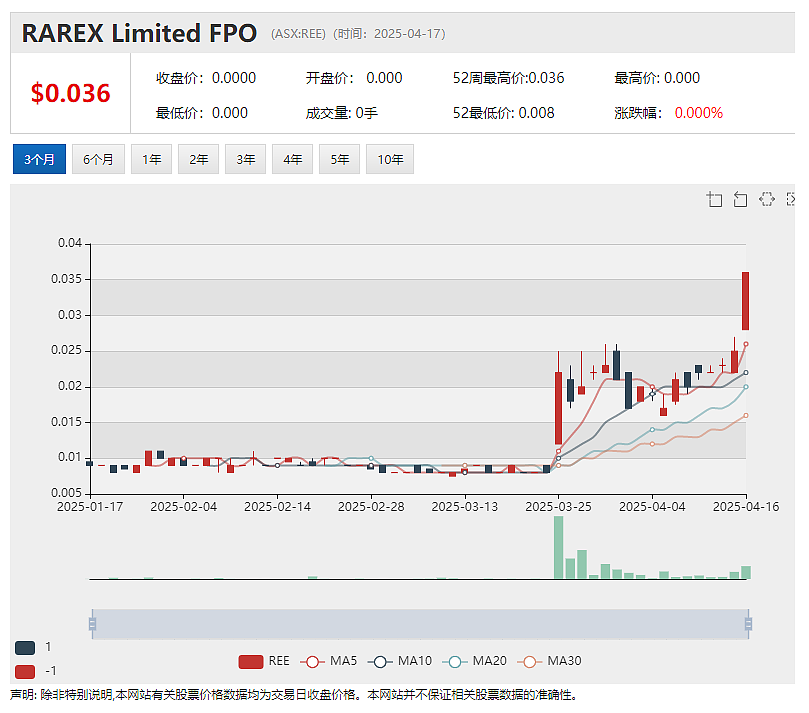Click the 2025-03-25 x-axis label
This screenshot has width=809, height=713.
[558, 507]
